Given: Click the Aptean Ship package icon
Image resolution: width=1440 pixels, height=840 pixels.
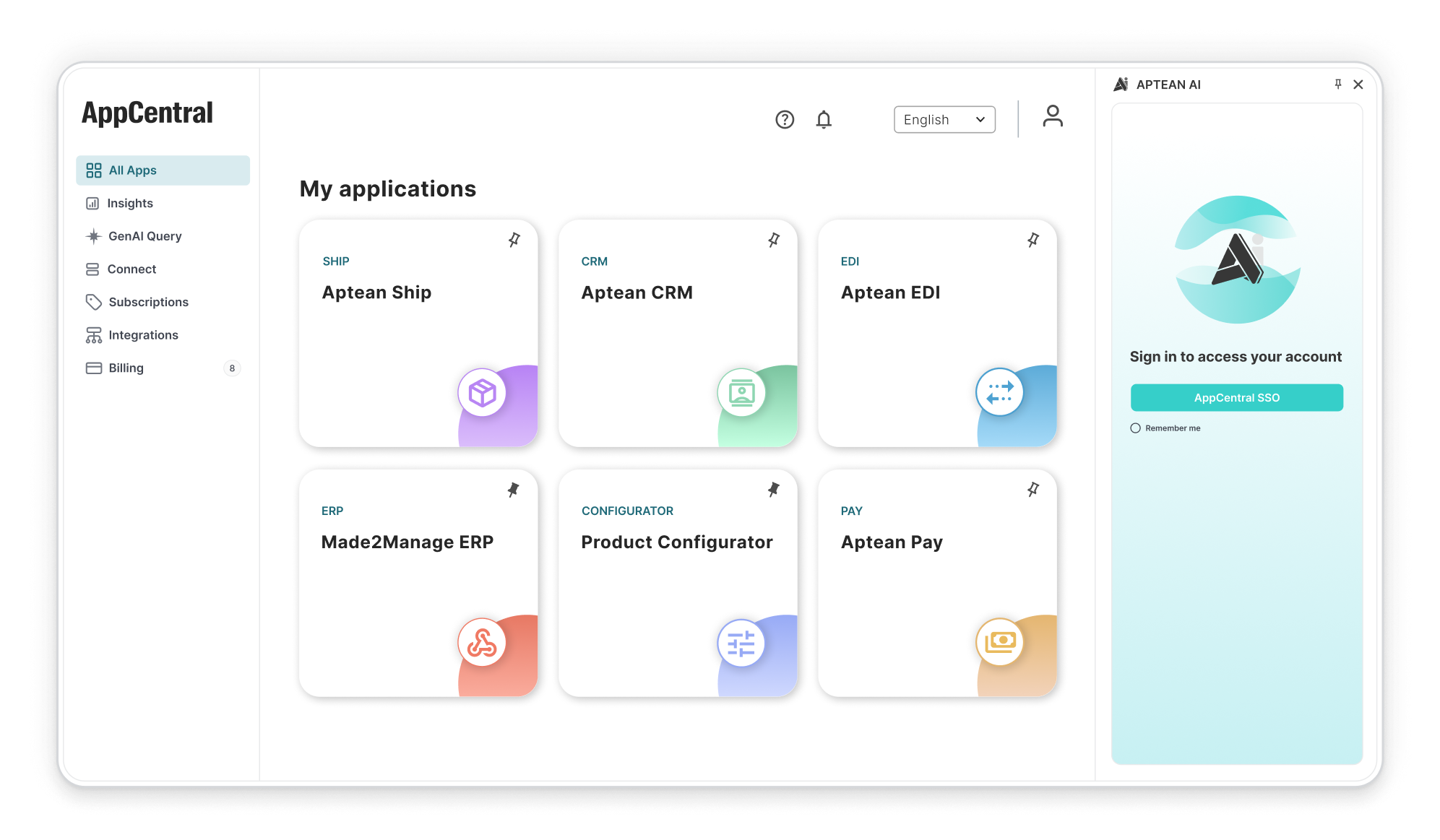Looking at the screenshot, I should click(483, 392).
